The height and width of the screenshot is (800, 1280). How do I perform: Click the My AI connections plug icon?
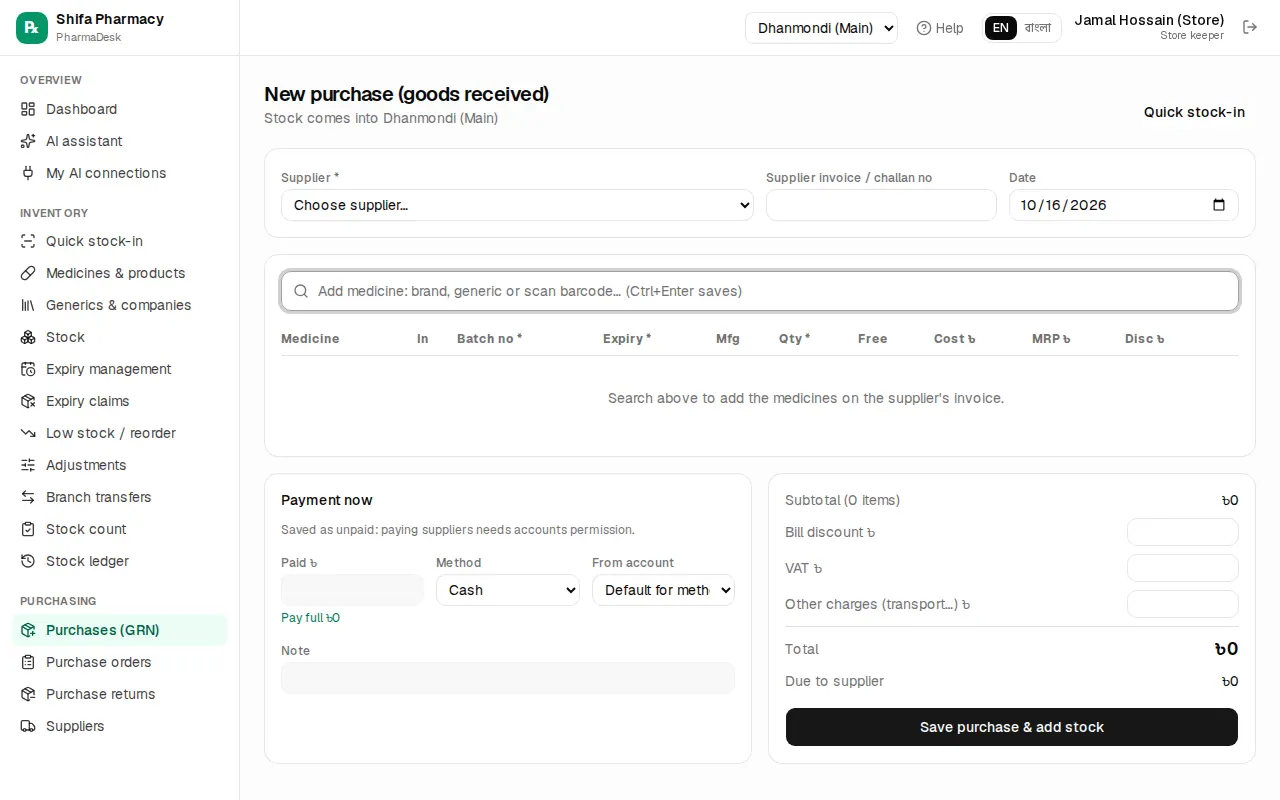click(x=28, y=173)
